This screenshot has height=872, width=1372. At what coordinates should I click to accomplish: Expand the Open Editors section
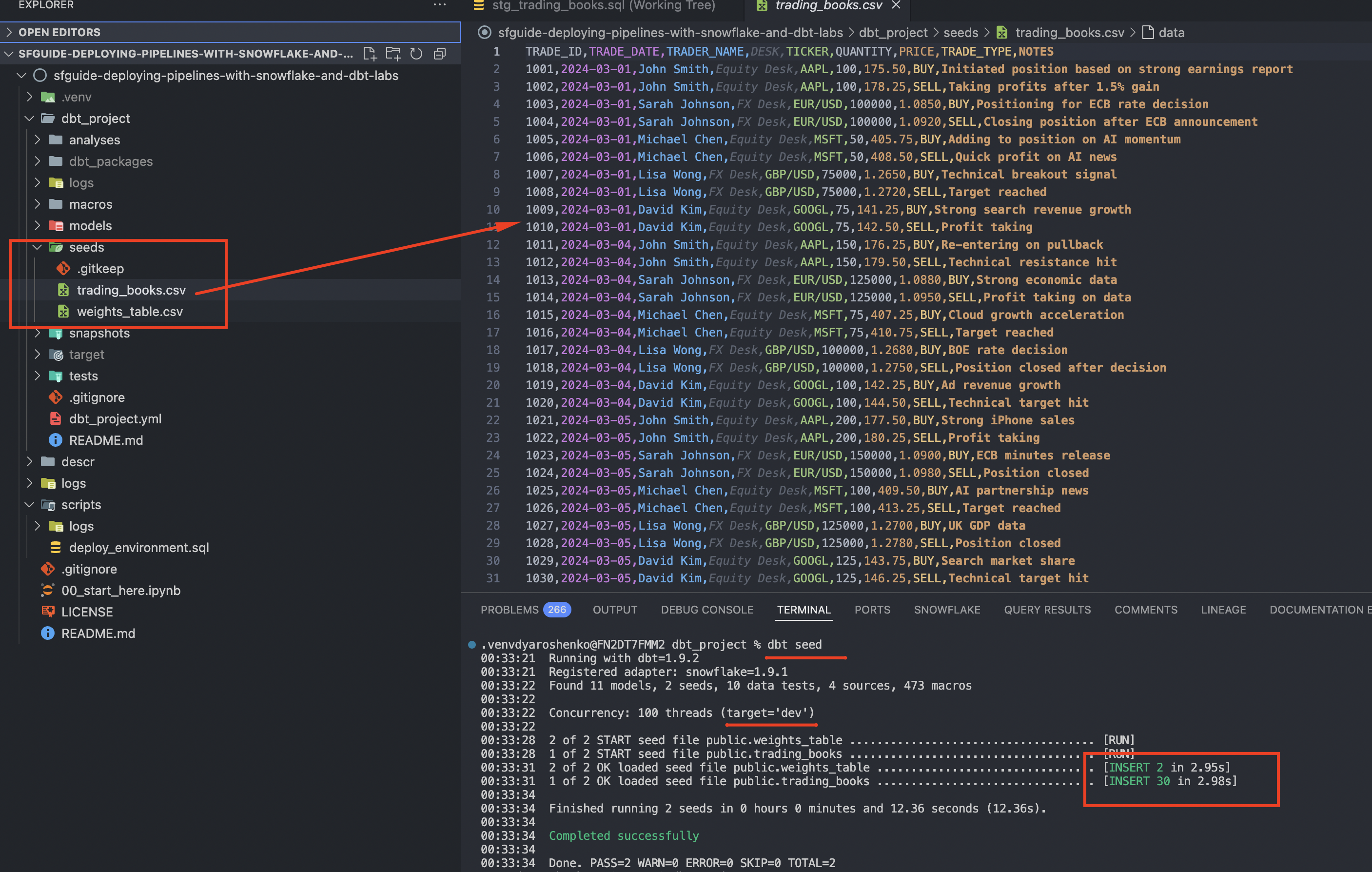(59, 33)
